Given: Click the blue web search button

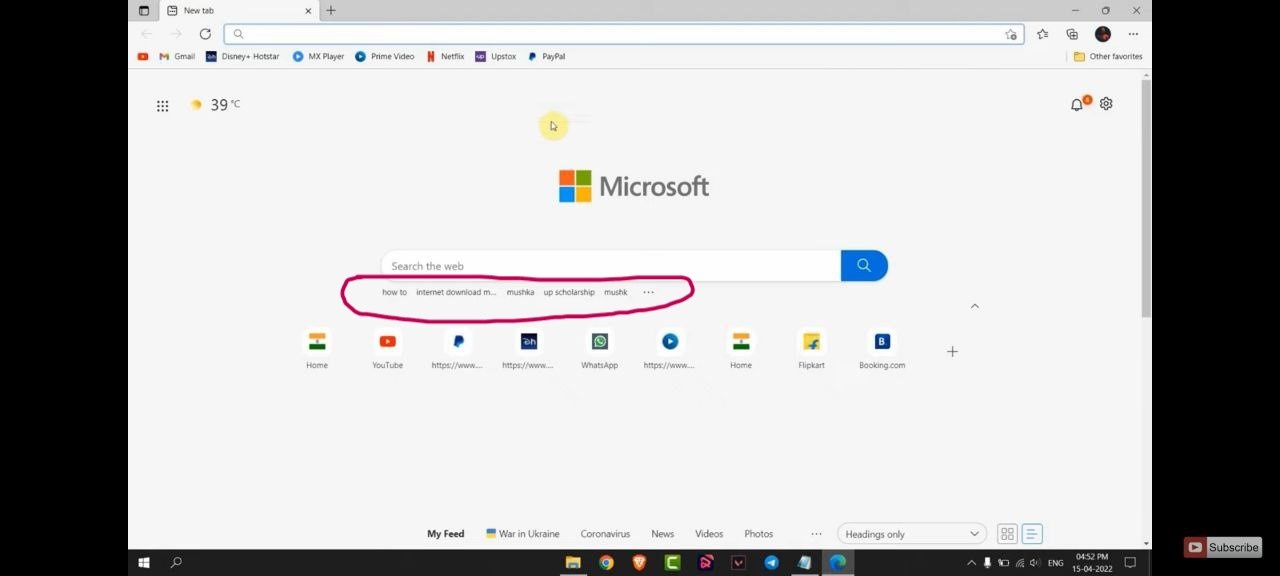Looking at the screenshot, I should point(864,266).
